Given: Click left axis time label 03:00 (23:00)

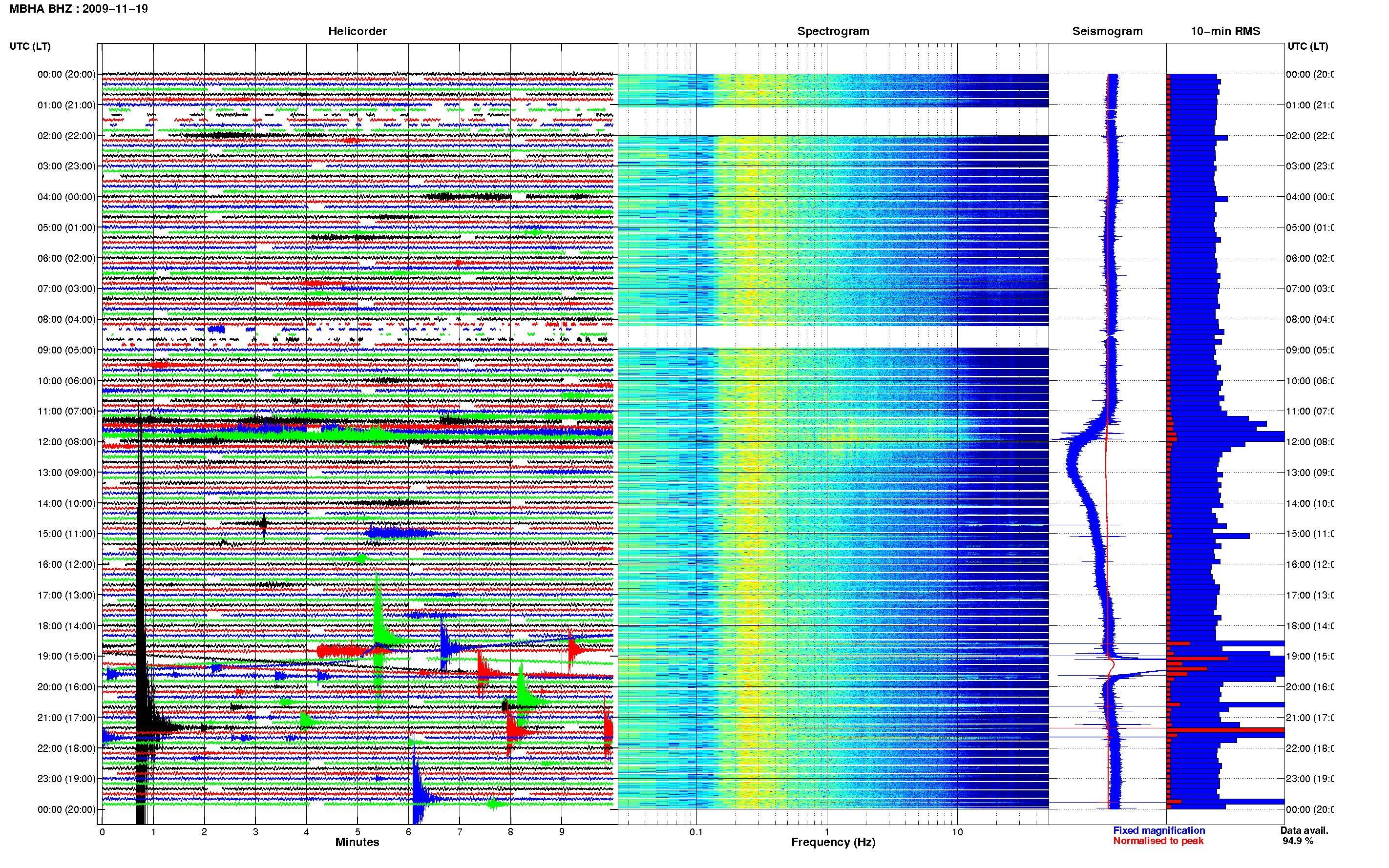Looking at the screenshot, I should click(x=66, y=166).
